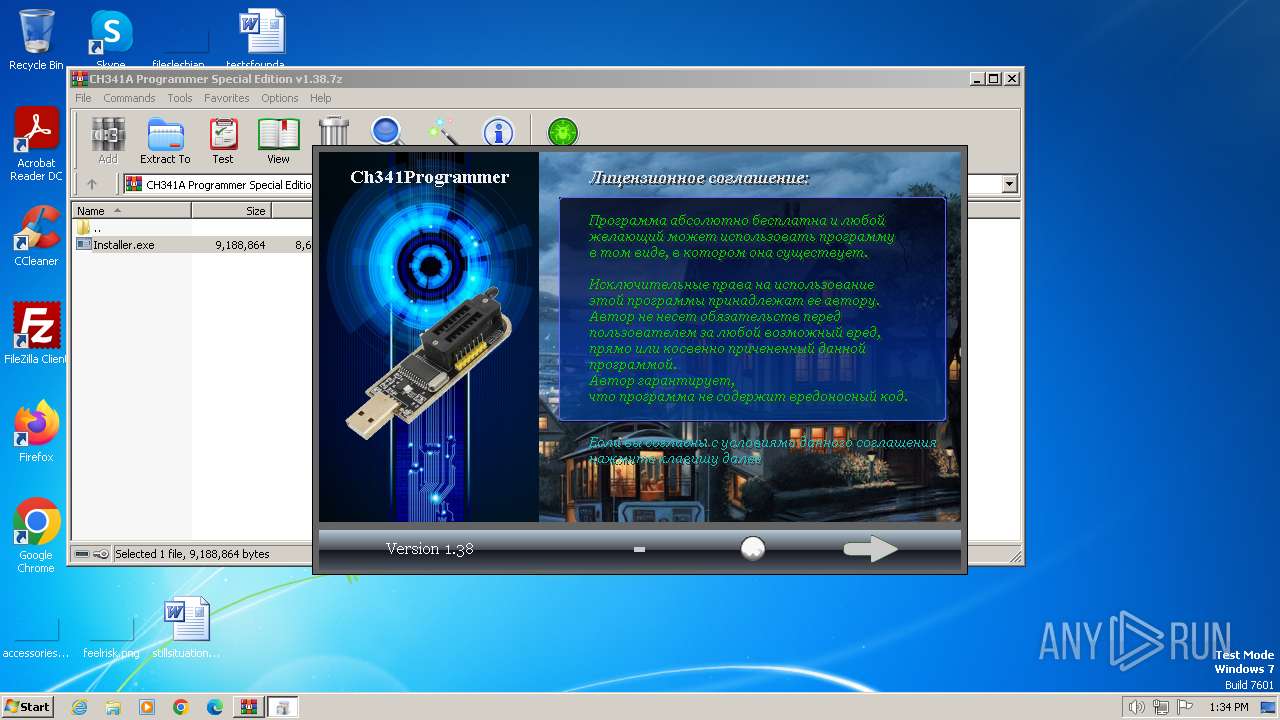Open File Explorer from taskbar
The image size is (1280, 720).
[113, 707]
